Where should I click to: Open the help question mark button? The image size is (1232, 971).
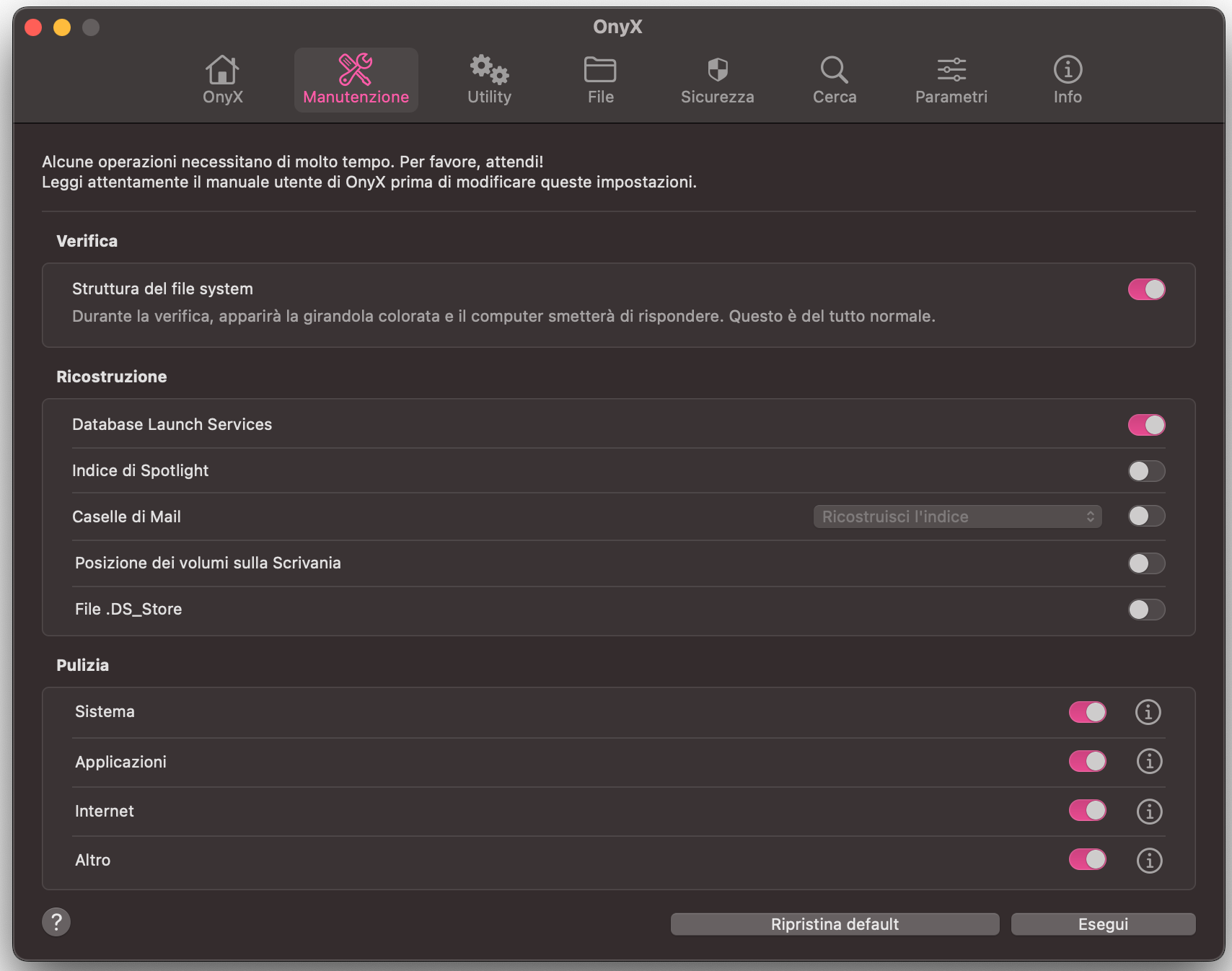[56, 922]
